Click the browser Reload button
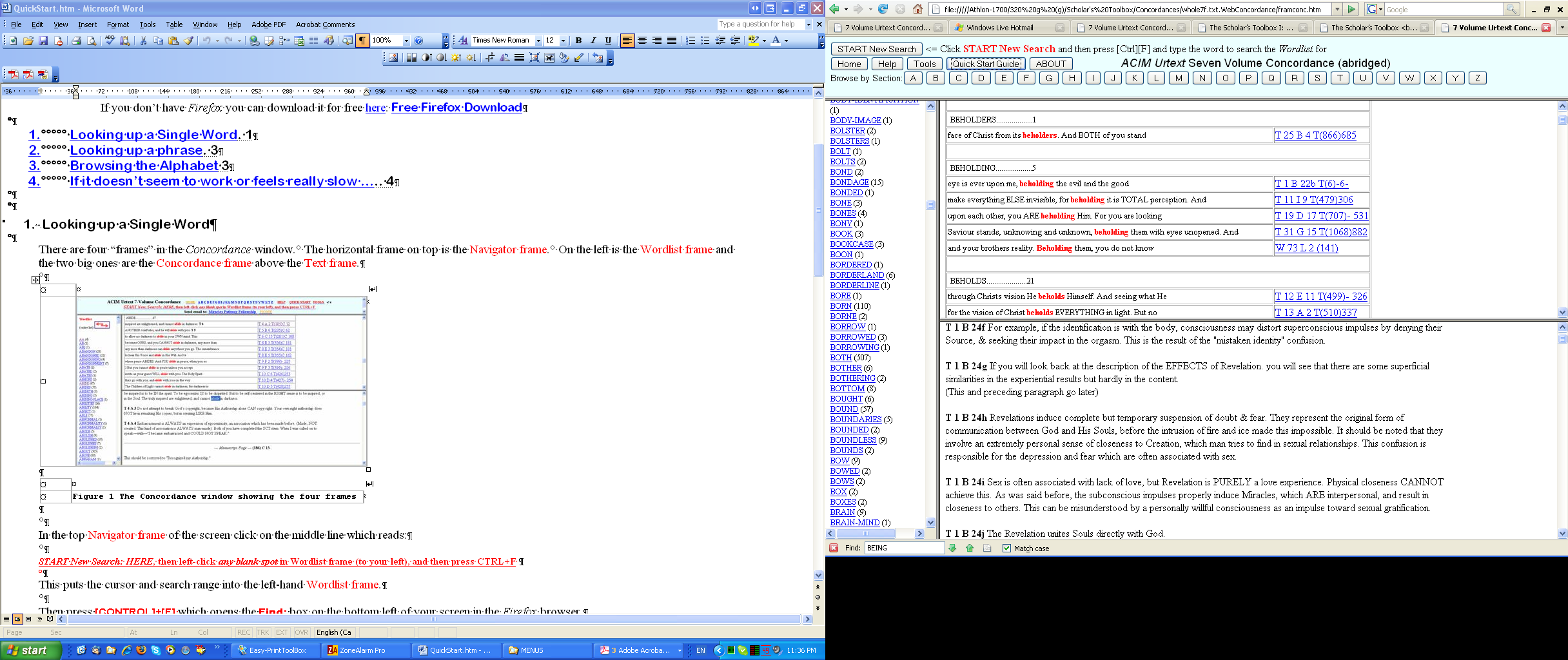 click(883, 9)
